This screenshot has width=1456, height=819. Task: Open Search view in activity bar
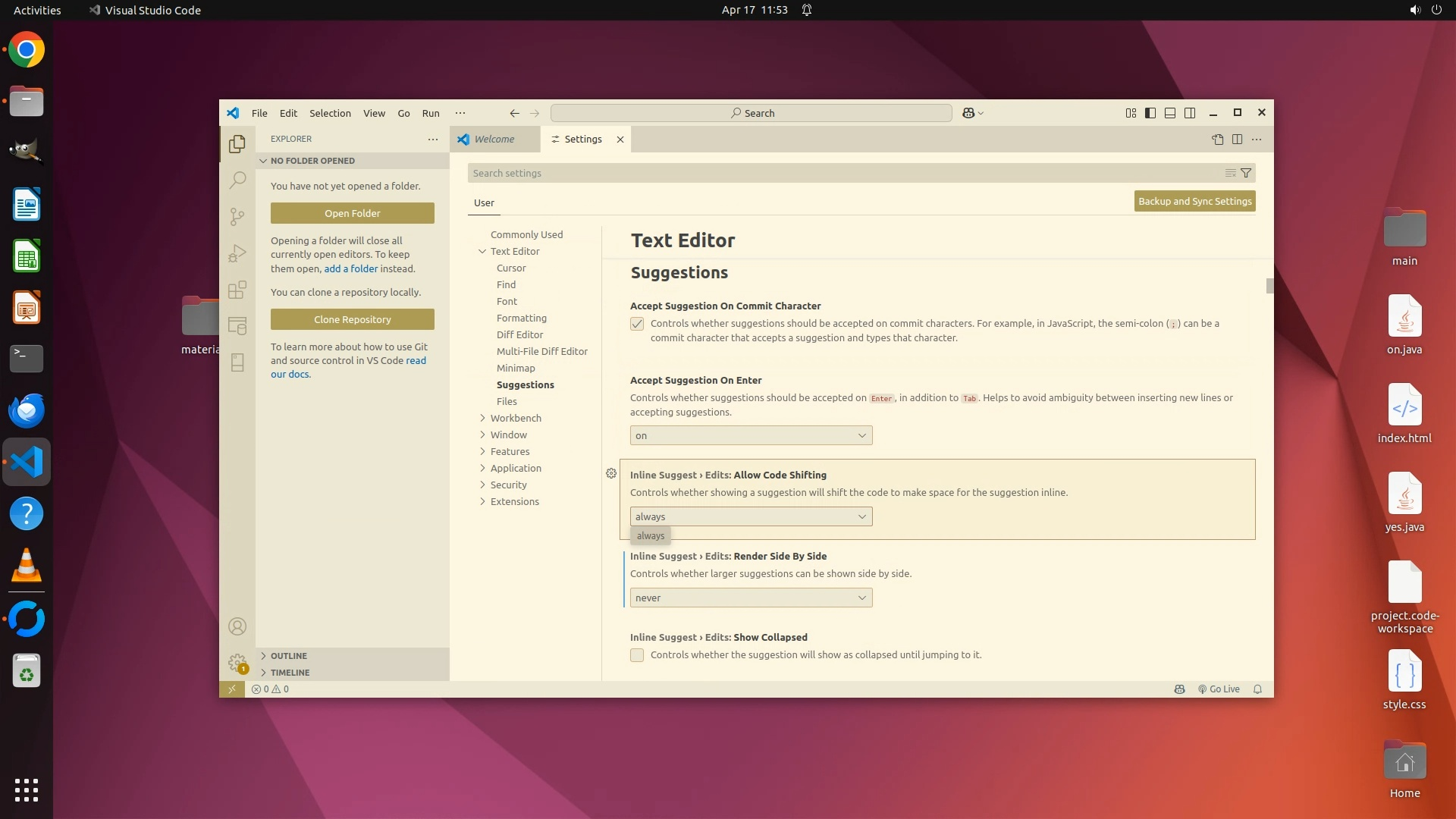237,180
